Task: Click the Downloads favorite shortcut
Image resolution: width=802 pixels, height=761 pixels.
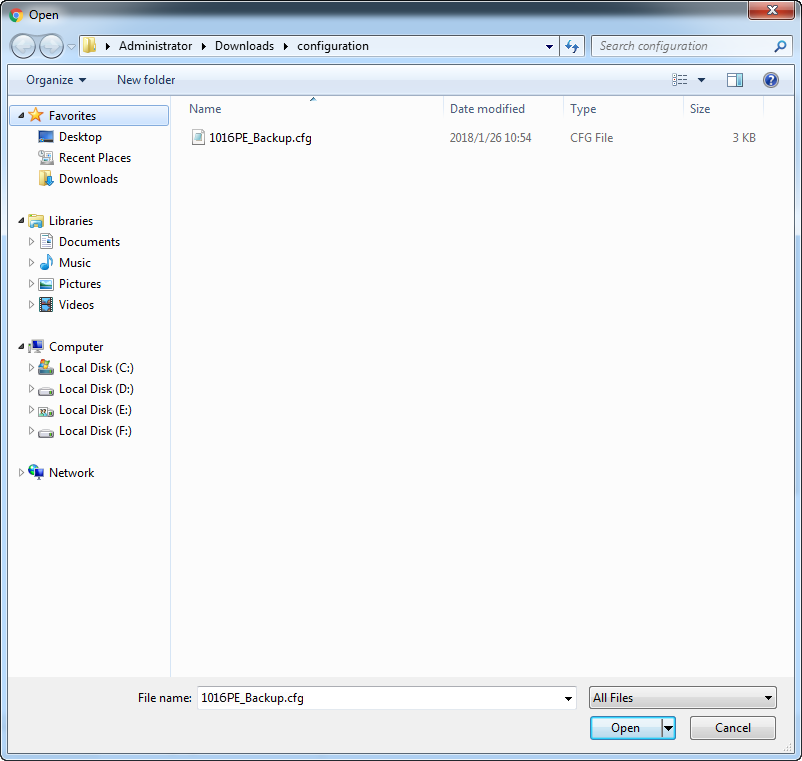Action: [89, 178]
